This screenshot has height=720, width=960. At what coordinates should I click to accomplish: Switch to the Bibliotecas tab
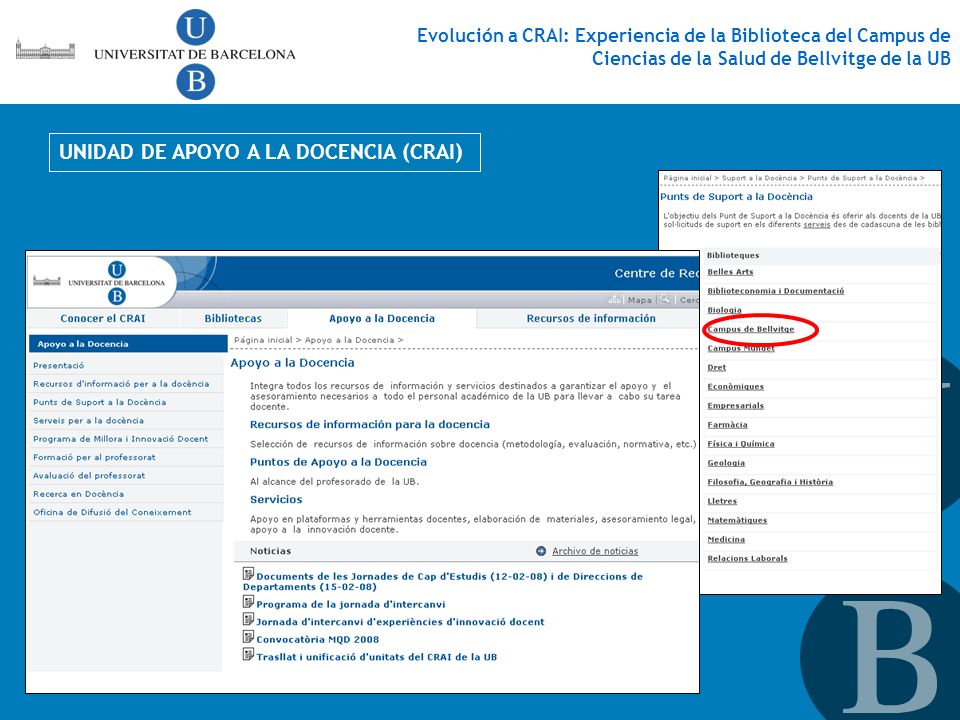click(x=233, y=318)
